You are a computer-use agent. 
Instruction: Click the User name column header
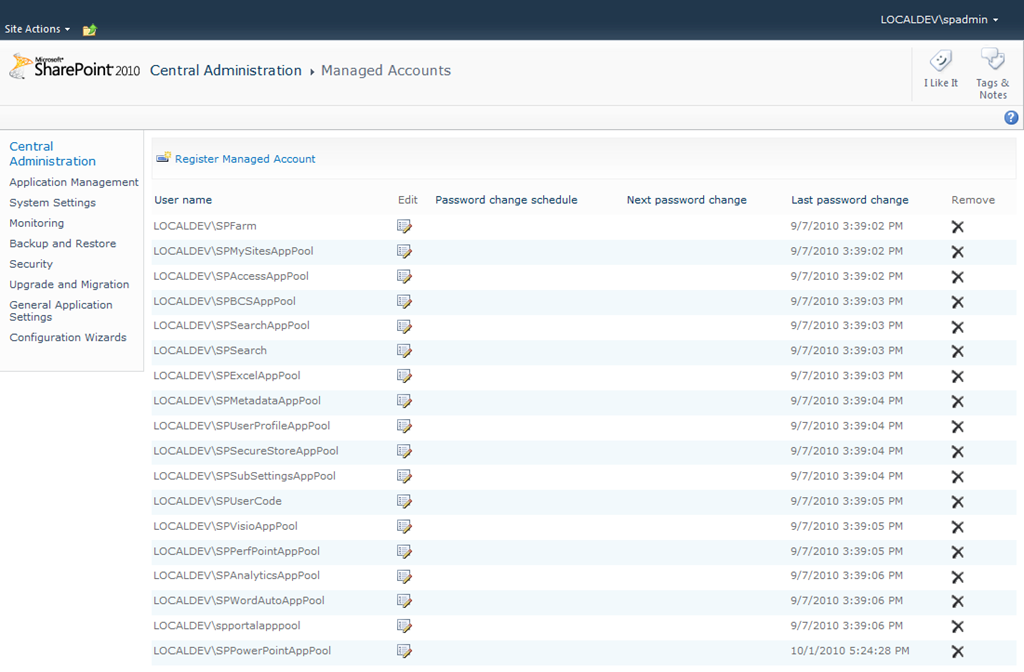point(183,200)
